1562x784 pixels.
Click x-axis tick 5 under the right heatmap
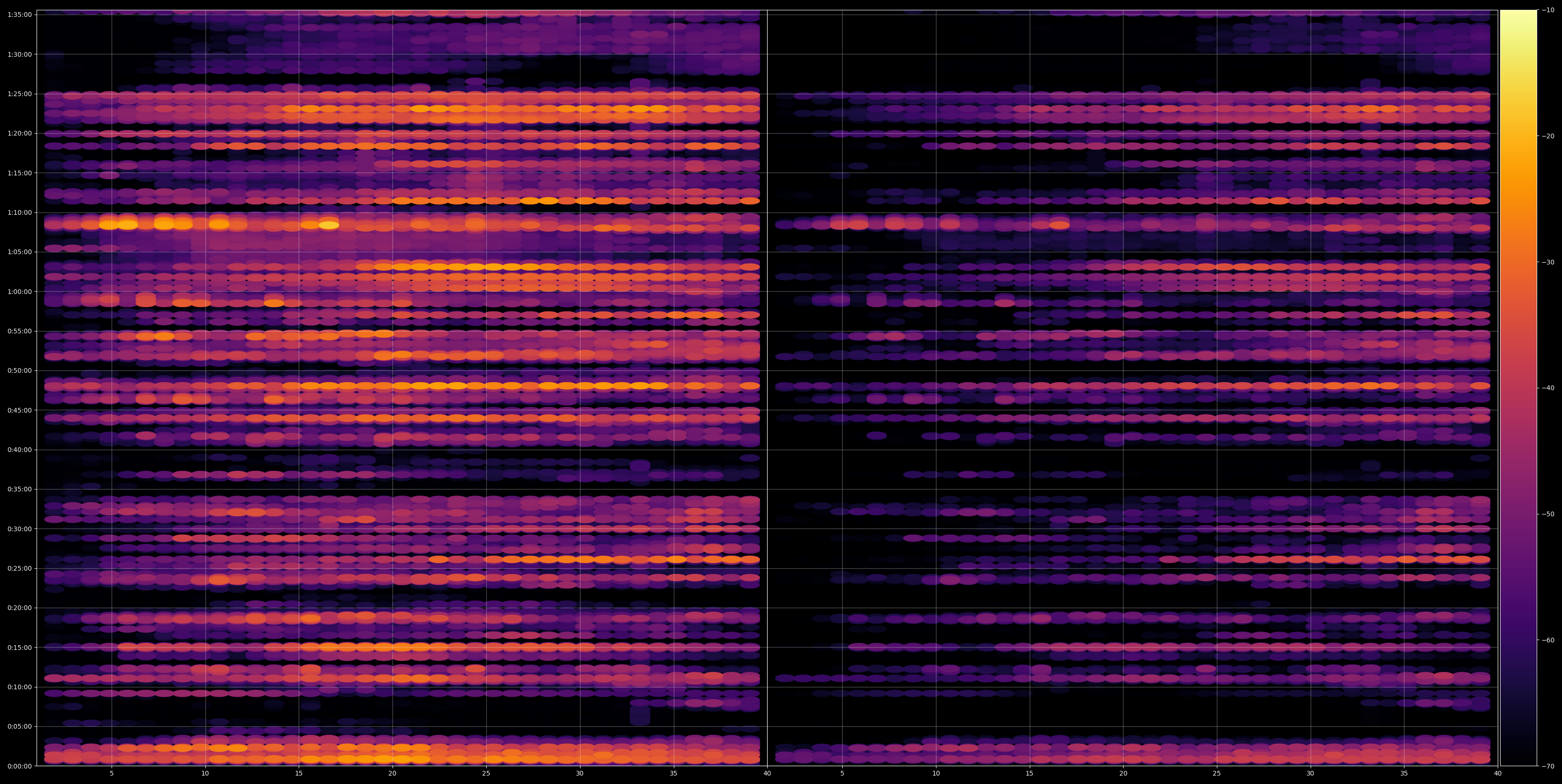[842, 773]
